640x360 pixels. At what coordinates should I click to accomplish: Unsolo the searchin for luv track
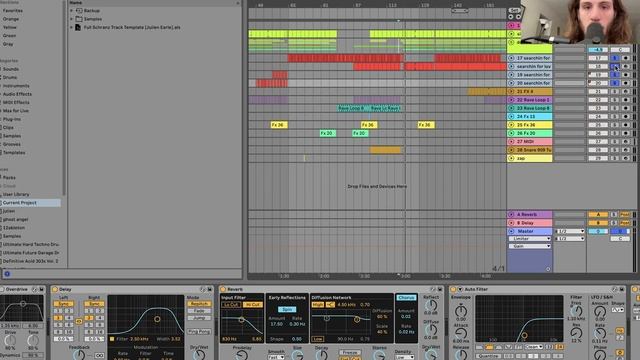pyautogui.click(x=615, y=67)
